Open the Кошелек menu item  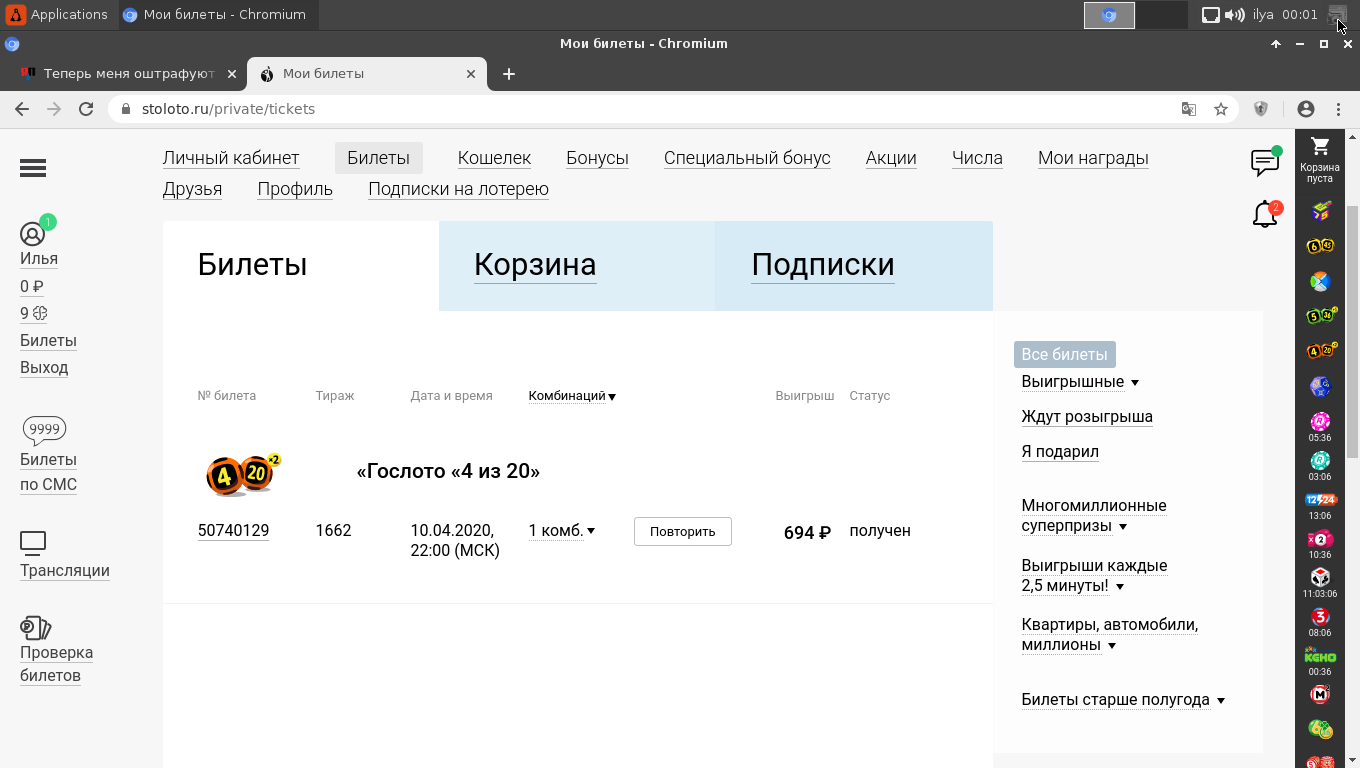pos(494,158)
